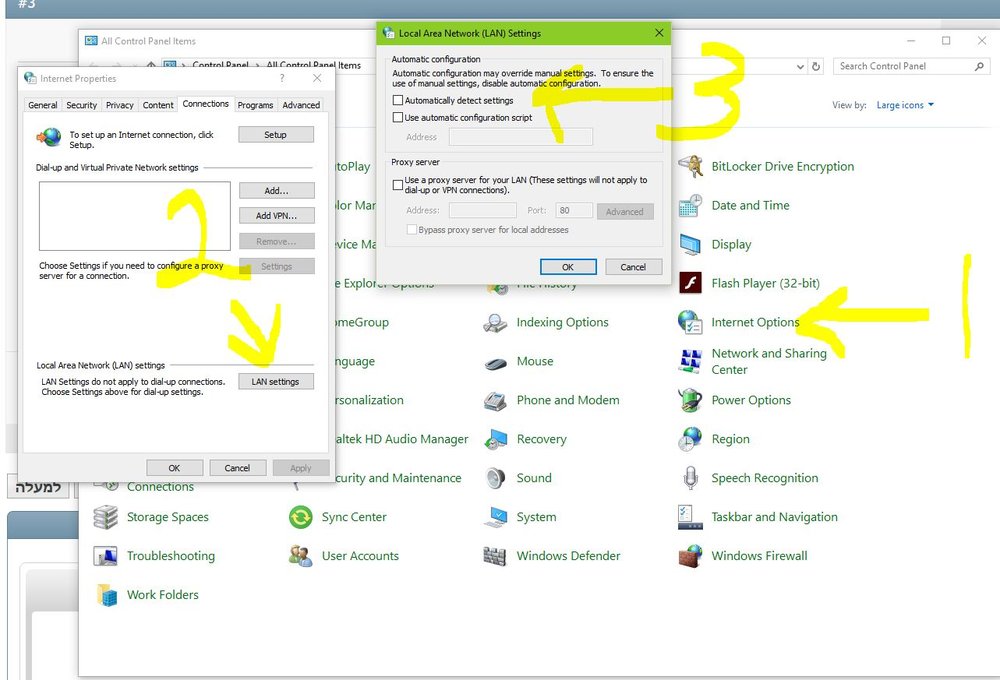Select the Connections tab
Screen dimensions: 1000x680
[205, 104]
